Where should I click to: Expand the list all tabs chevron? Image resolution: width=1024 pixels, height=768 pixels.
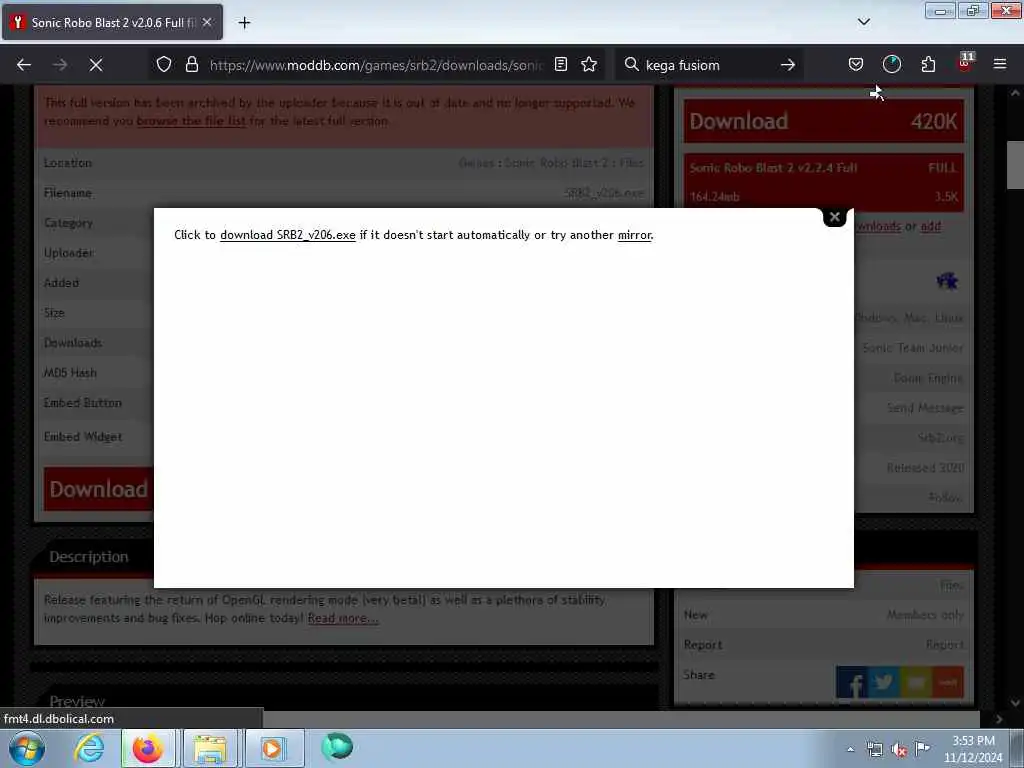click(x=863, y=22)
